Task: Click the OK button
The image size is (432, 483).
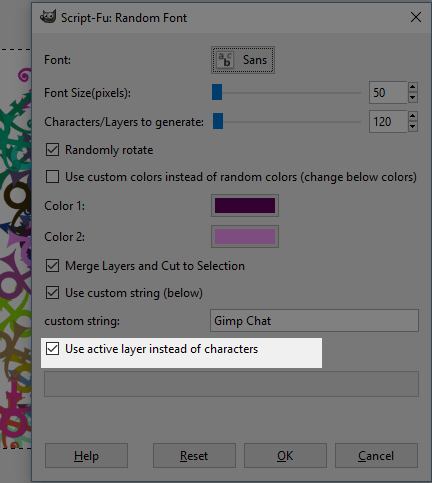Action: coord(285,456)
